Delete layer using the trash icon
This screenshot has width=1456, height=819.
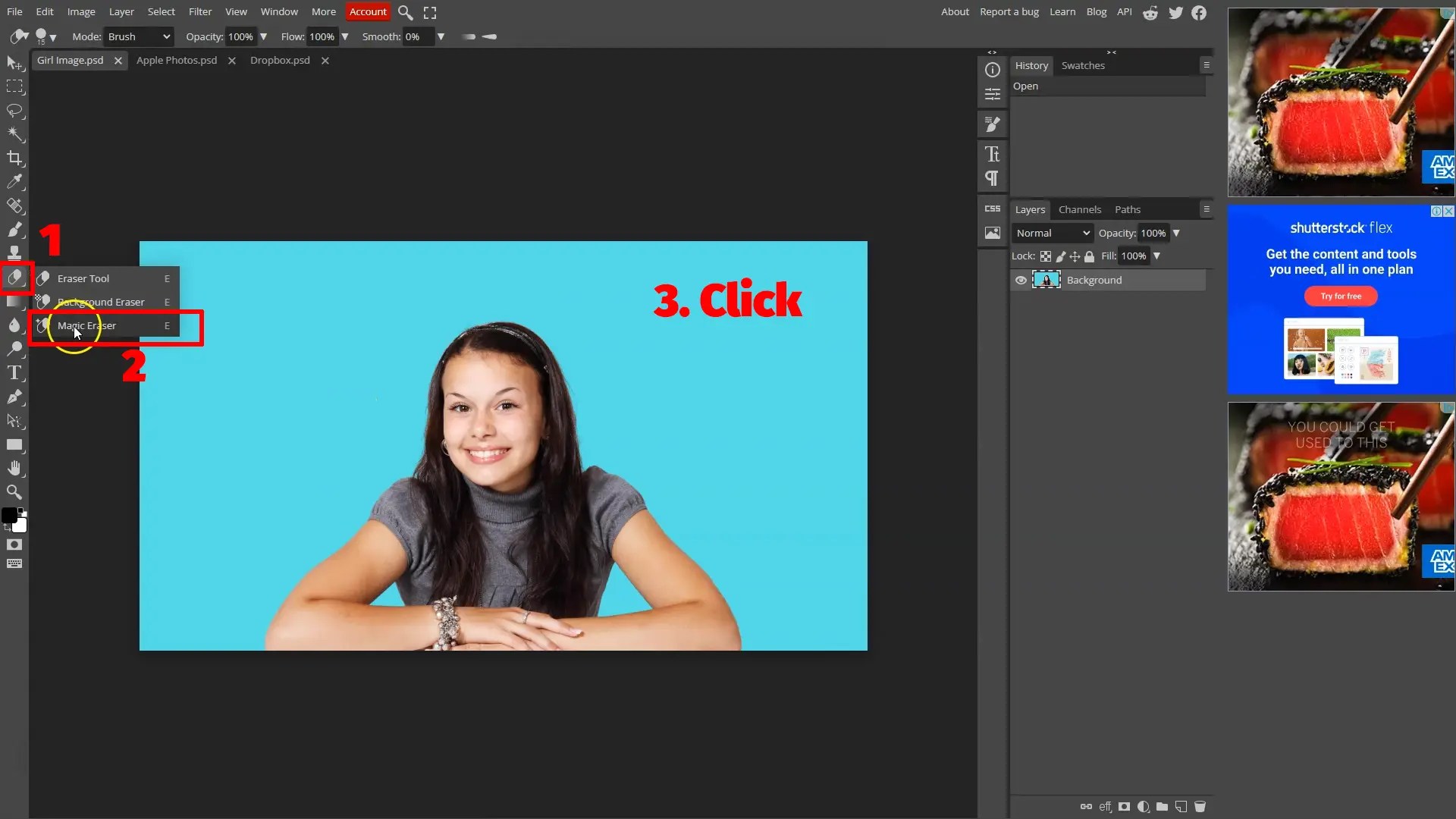pyautogui.click(x=1200, y=807)
